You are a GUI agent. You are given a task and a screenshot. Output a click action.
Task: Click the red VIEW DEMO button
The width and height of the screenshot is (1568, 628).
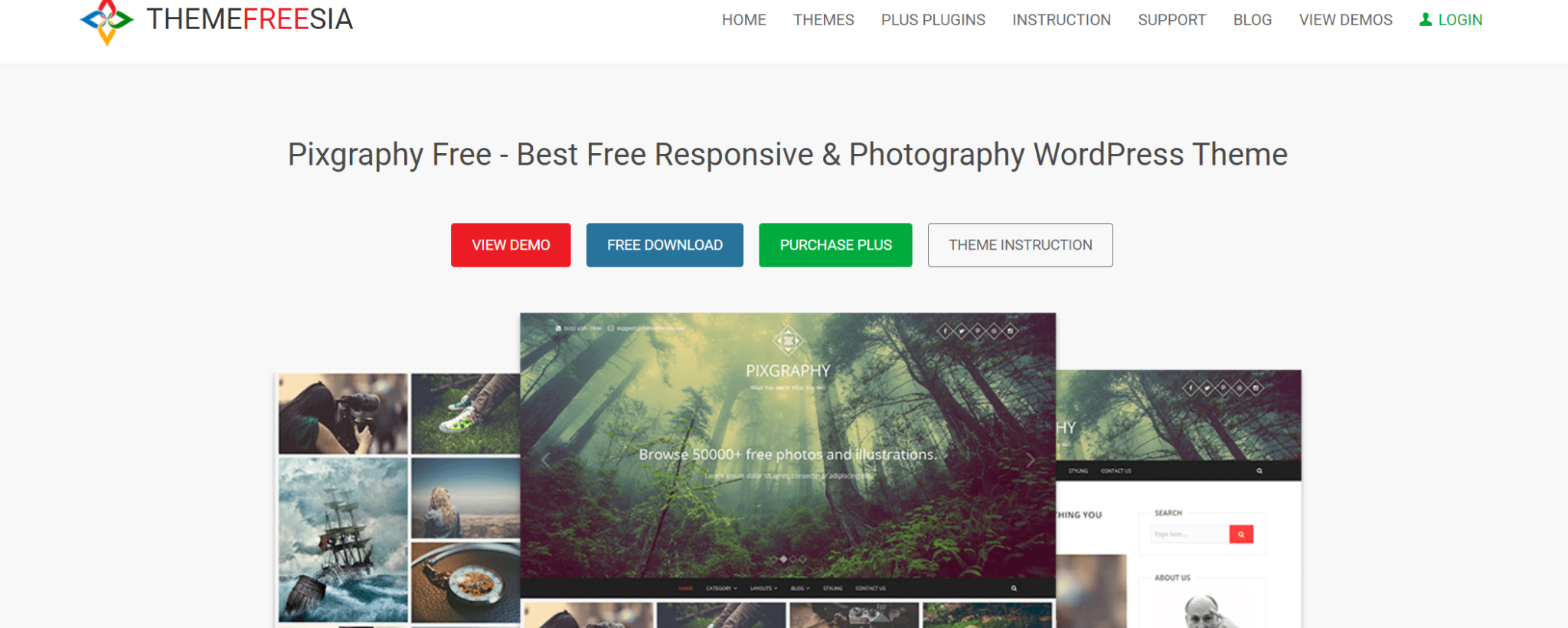point(511,245)
